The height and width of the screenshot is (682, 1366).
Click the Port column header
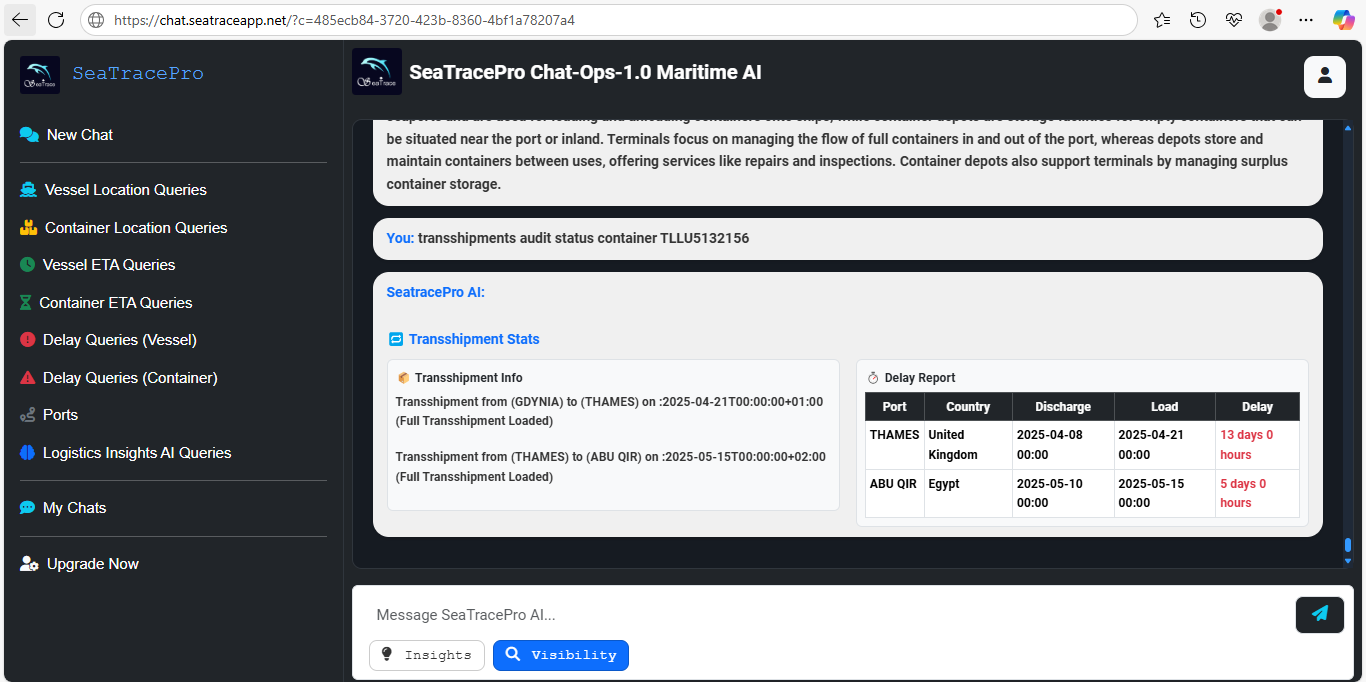tap(895, 407)
